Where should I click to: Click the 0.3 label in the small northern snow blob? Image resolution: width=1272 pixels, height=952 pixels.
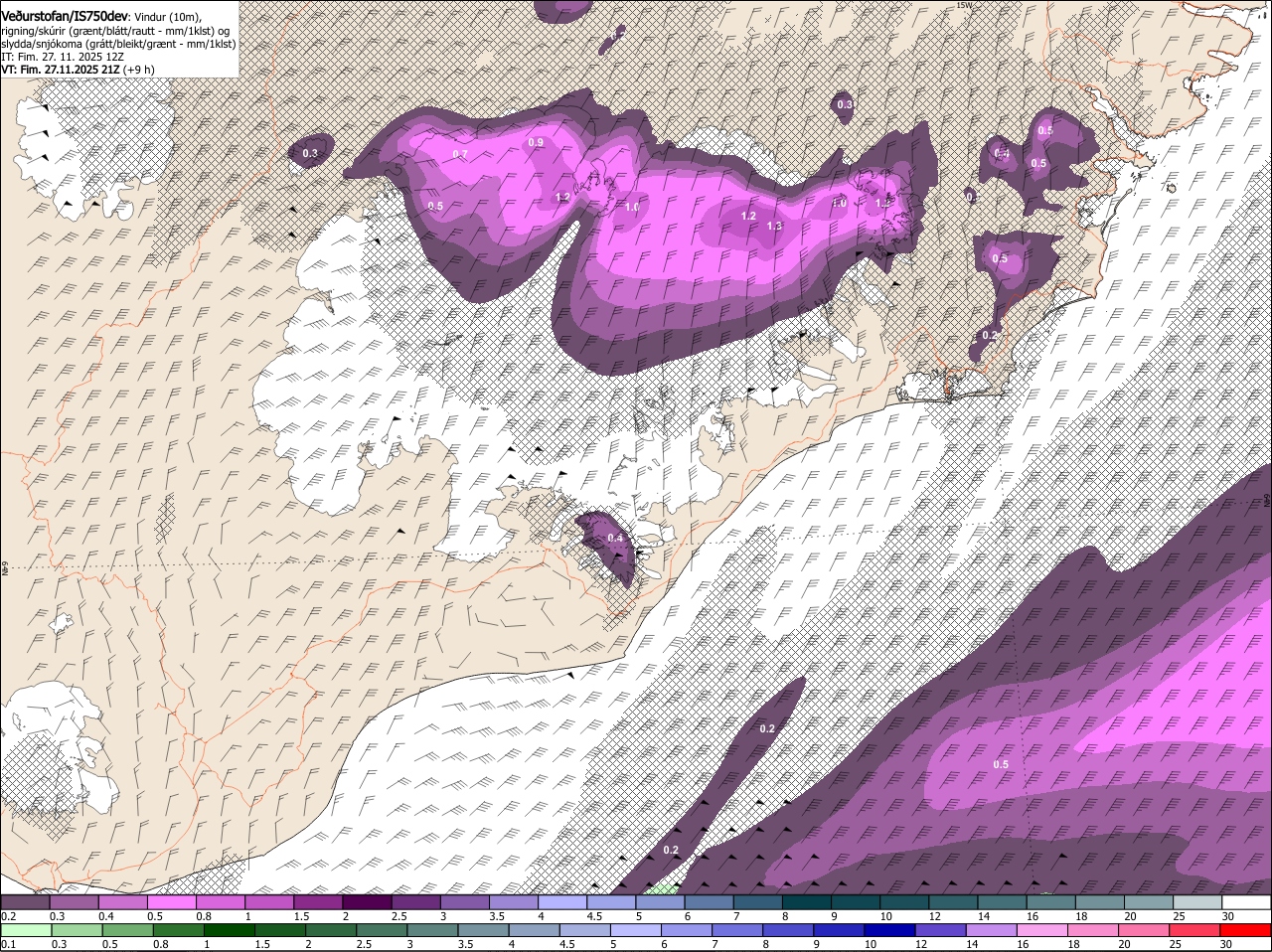point(845,104)
